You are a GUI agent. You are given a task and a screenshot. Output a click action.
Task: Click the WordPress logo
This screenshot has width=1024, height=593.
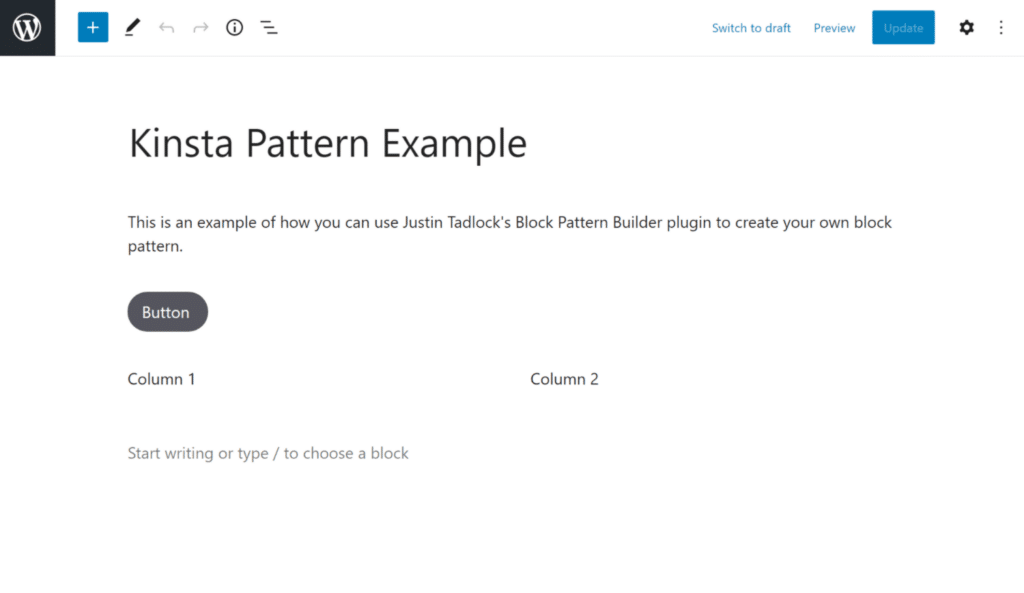coord(27,27)
